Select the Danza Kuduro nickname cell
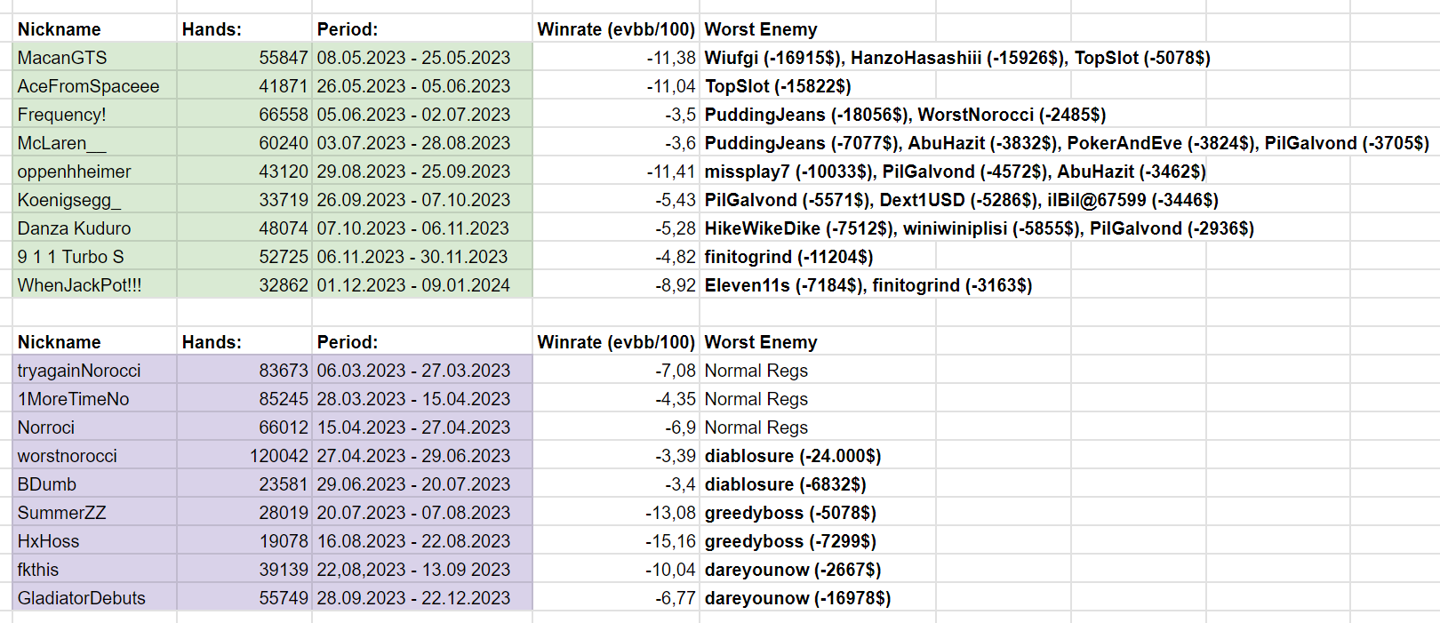Image resolution: width=1440 pixels, height=623 pixels. coord(74,229)
